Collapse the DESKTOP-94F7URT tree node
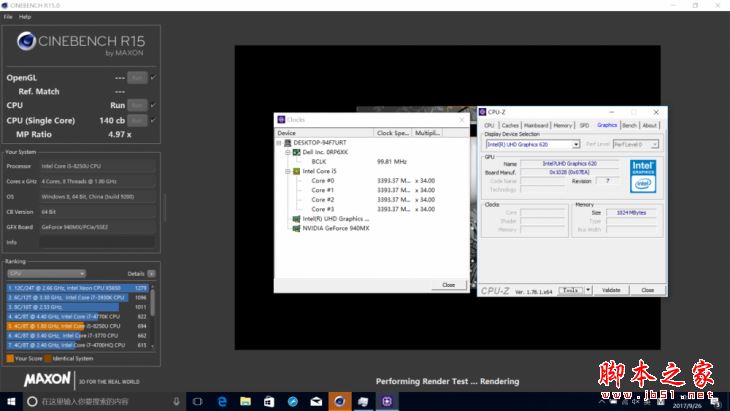 point(279,142)
